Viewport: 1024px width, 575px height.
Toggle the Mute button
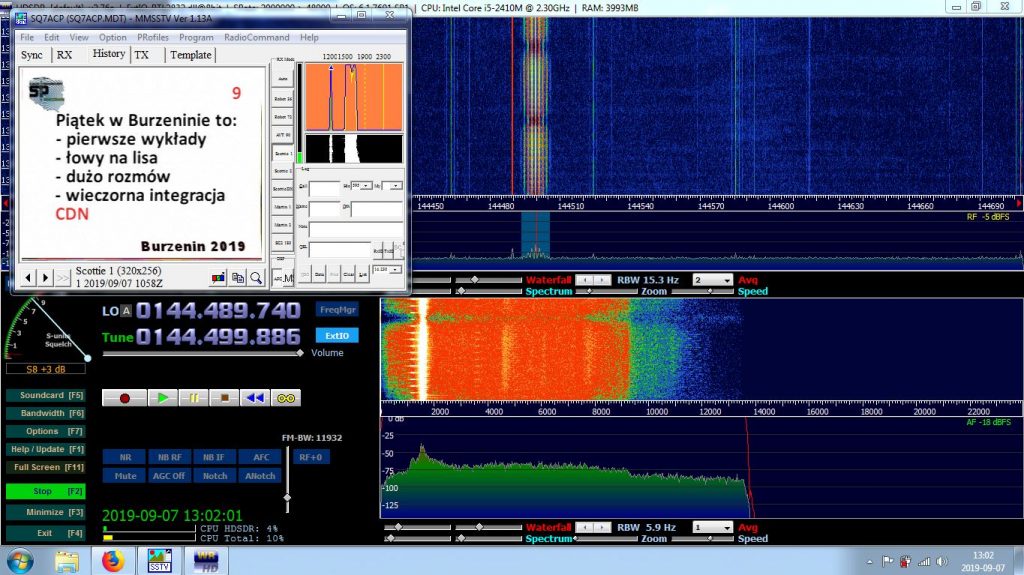click(125, 476)
